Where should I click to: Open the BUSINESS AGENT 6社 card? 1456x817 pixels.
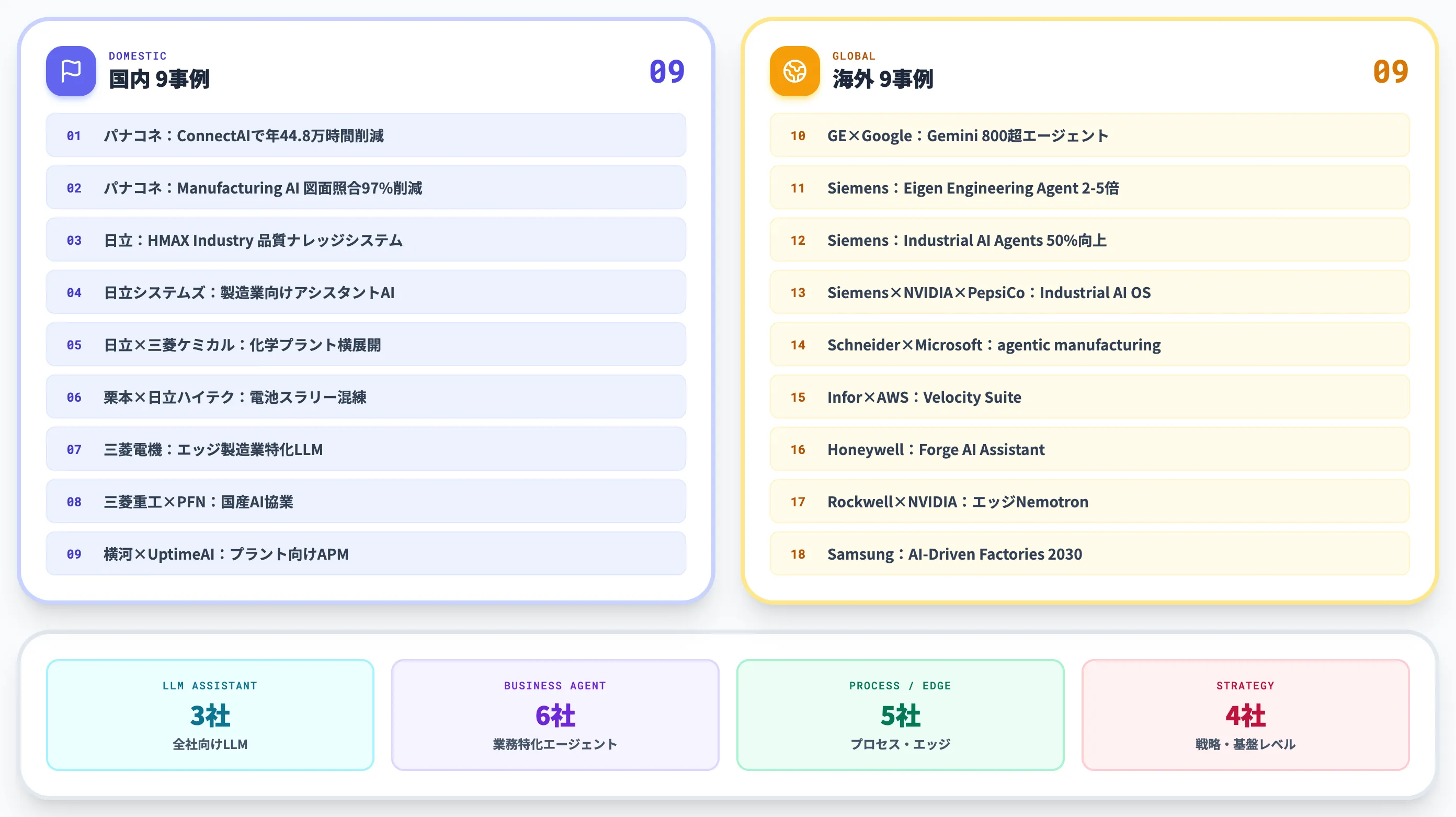point(555,714)
